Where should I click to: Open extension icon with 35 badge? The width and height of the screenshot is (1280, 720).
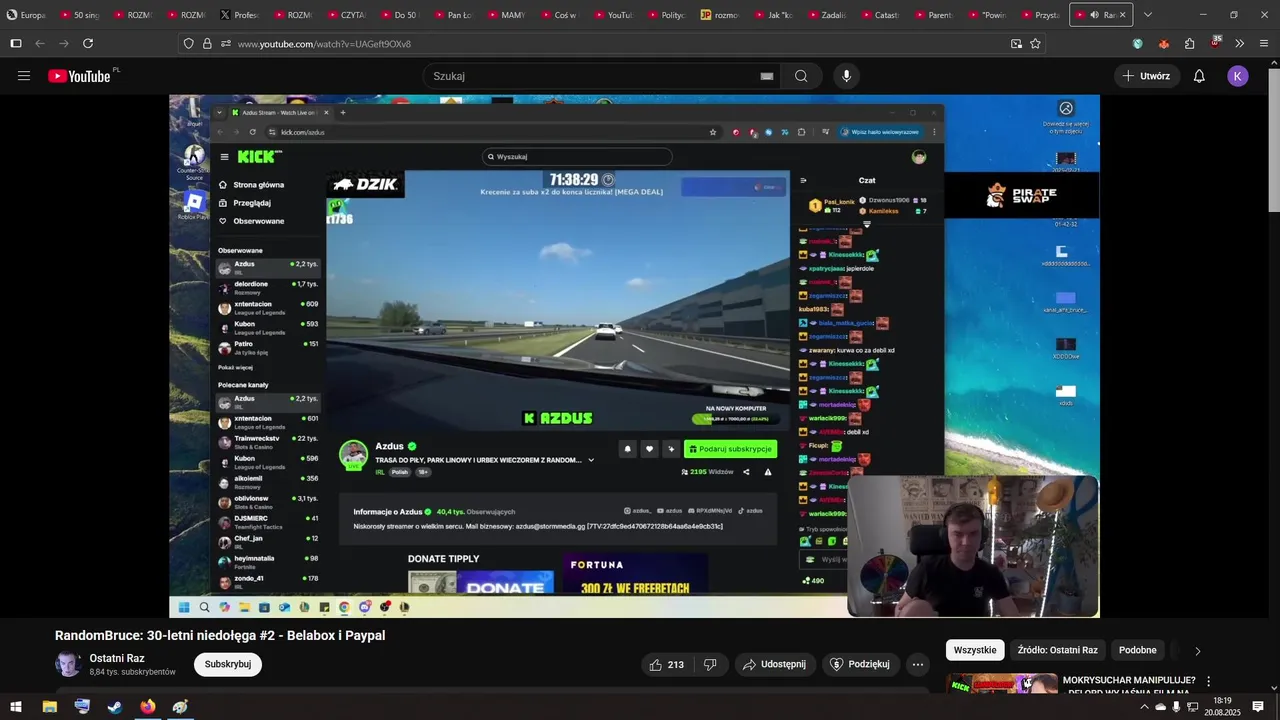coord(1214,44)
